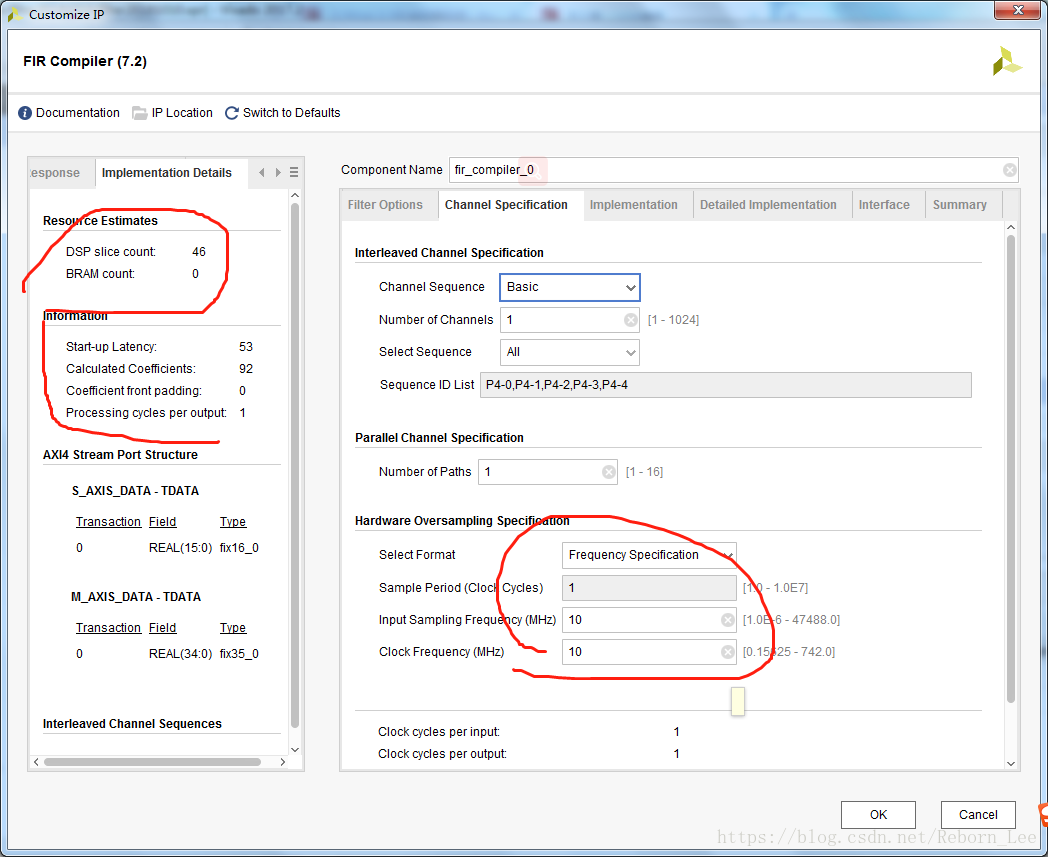Click right panel scroll down arrow

(1011, 763)
